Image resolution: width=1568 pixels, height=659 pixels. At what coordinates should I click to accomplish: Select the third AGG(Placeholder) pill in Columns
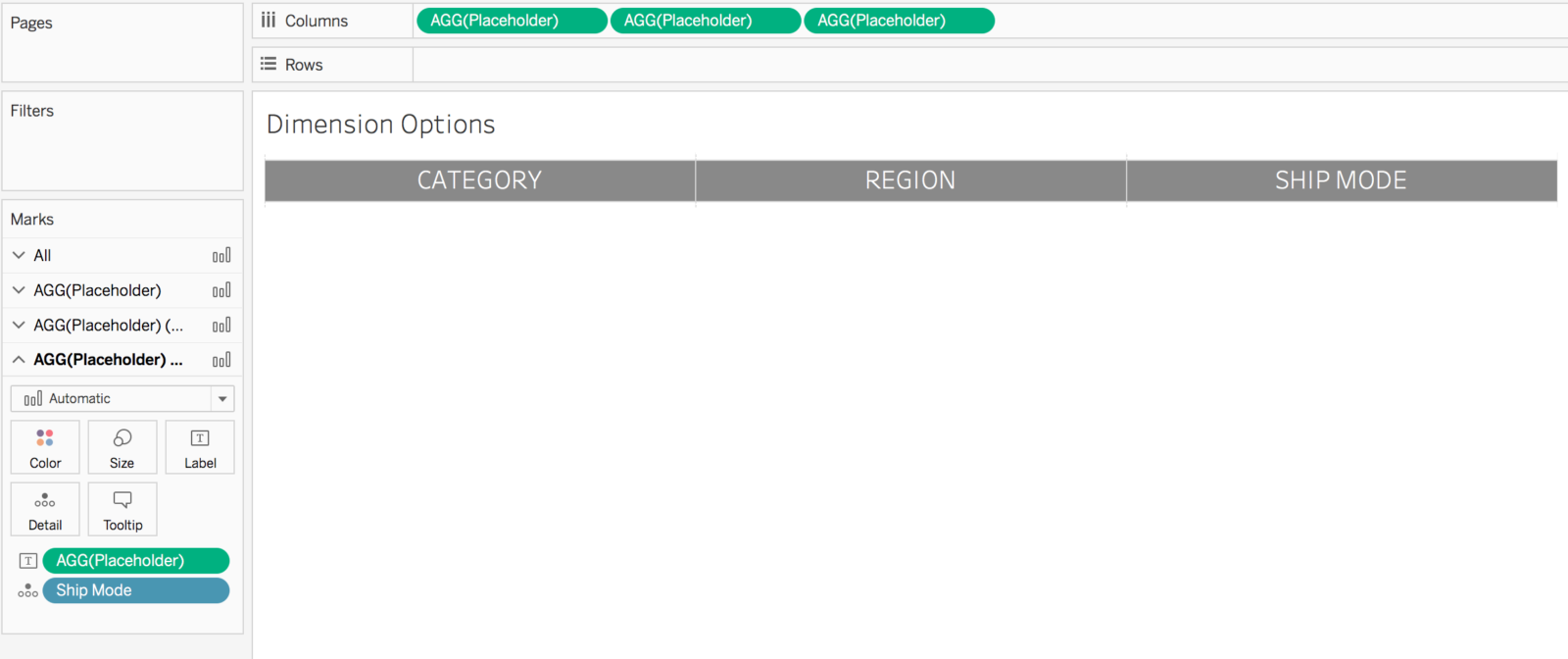[x=898, y=21]
